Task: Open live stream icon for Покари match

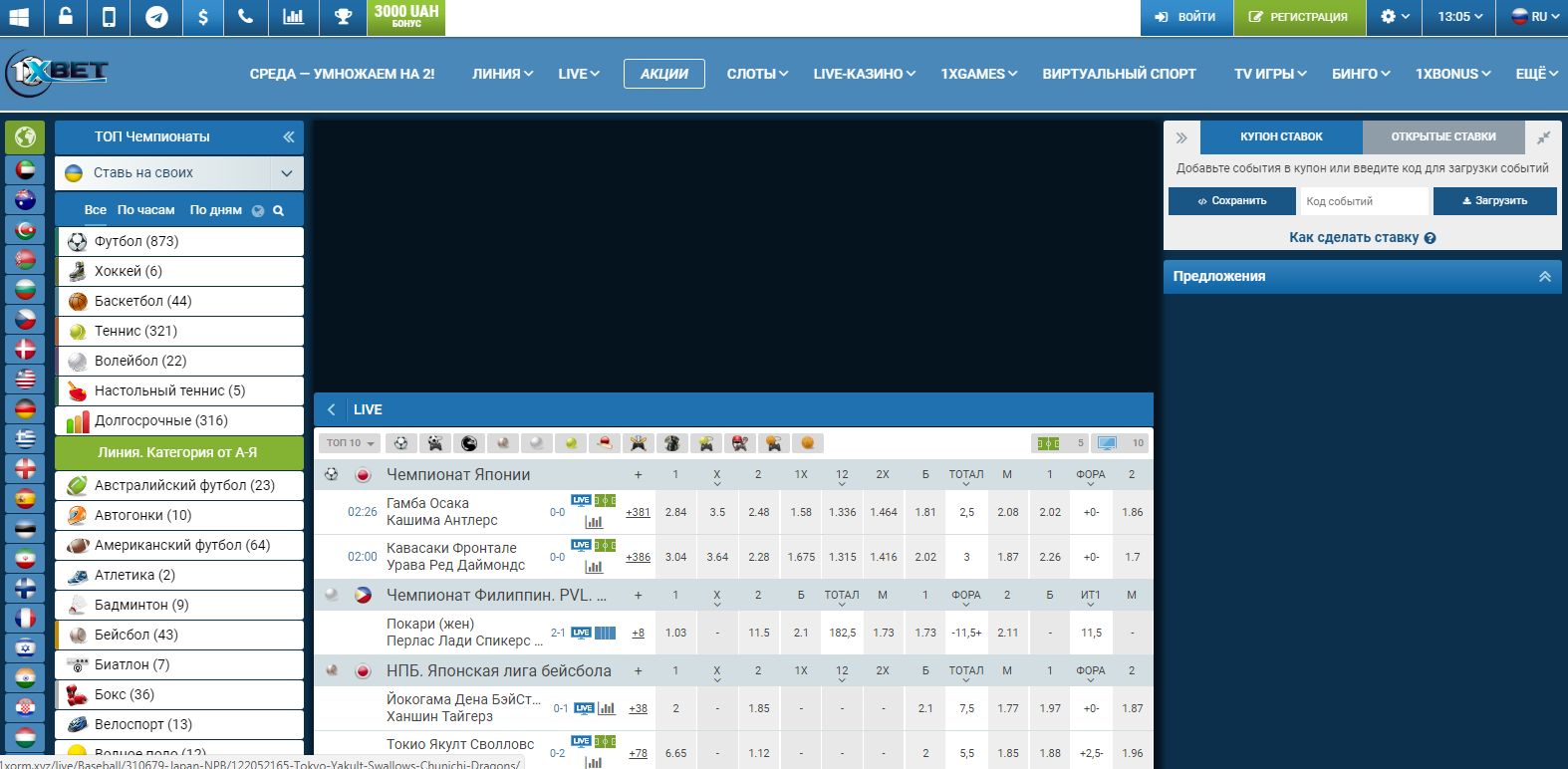Action: coord(581,633)
